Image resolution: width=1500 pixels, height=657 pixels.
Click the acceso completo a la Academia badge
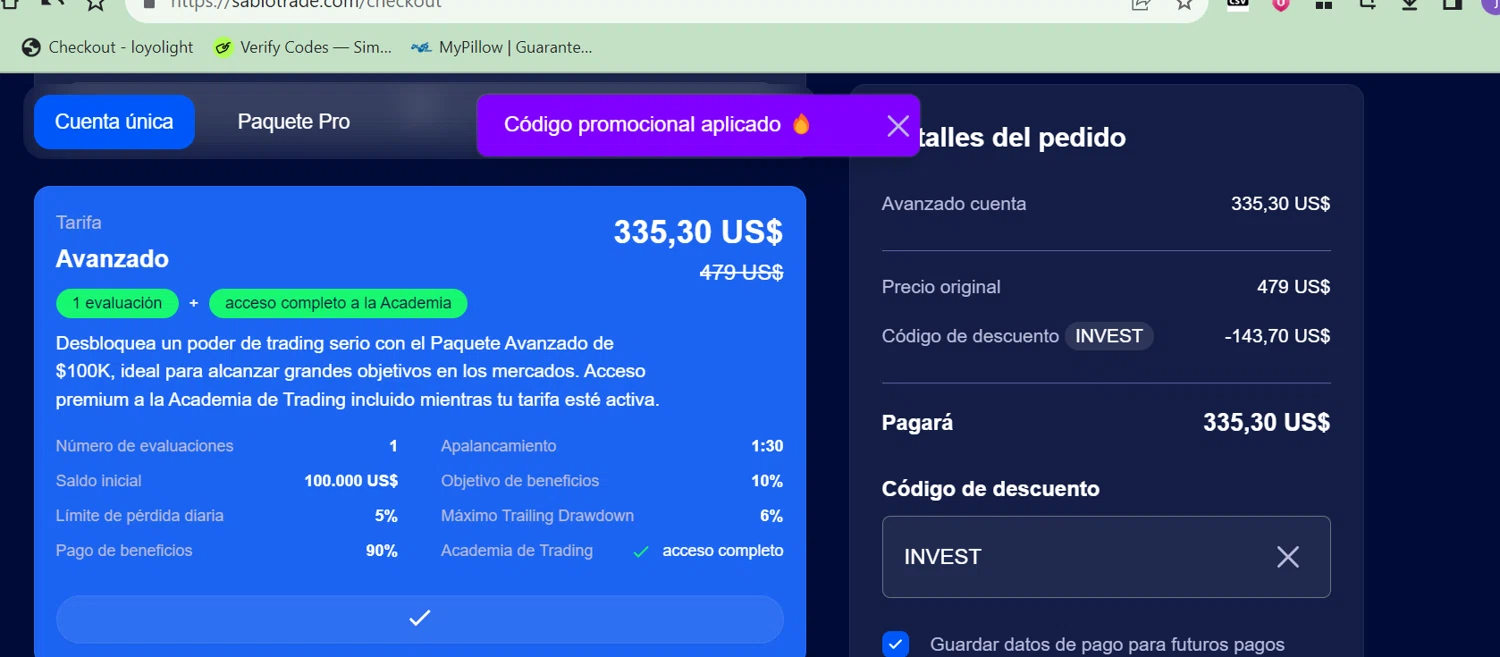pos(338,303)
